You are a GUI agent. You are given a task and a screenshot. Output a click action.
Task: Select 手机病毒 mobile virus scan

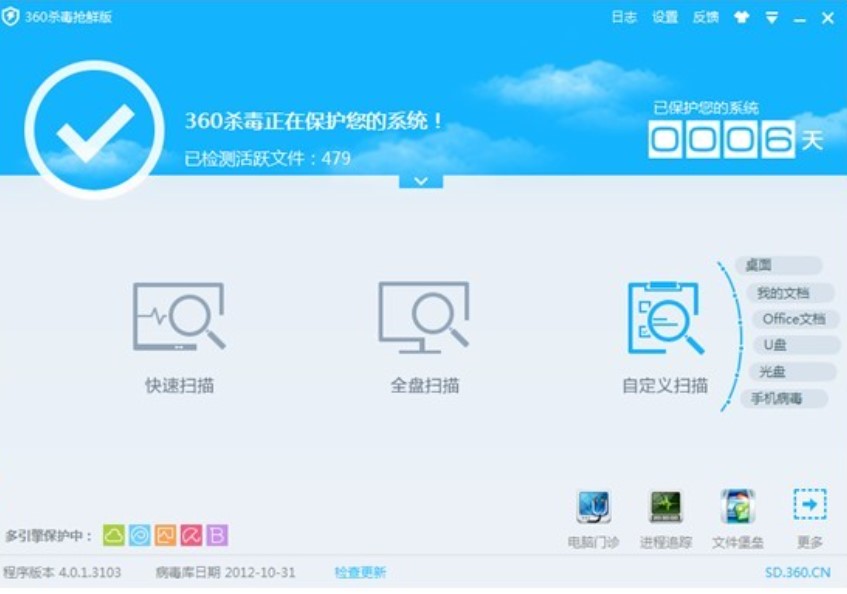[x=784, y=399]
